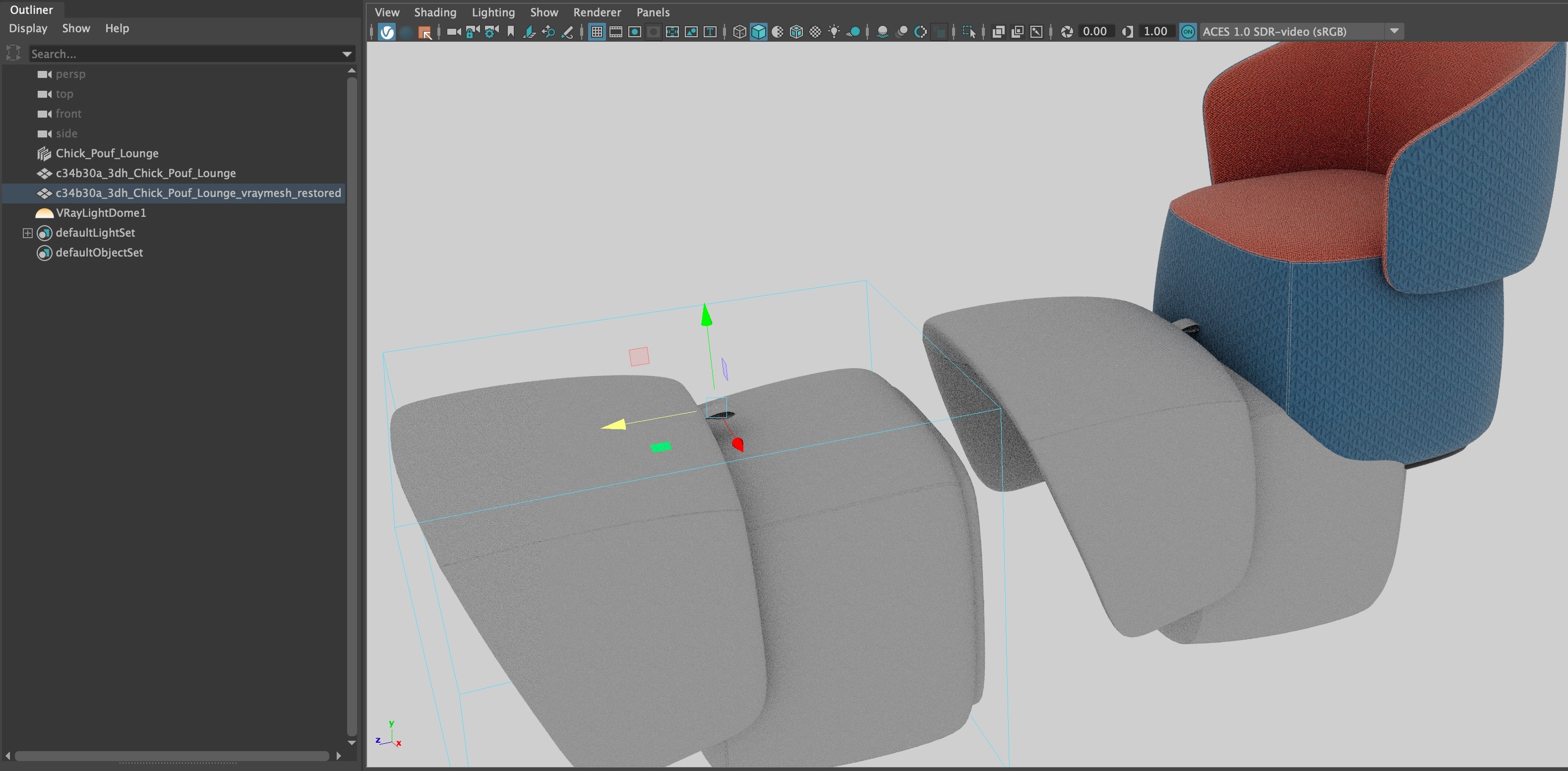Click the gamma value field 1.00
Screen dimensions: 1568x771
pos(1156,32)
